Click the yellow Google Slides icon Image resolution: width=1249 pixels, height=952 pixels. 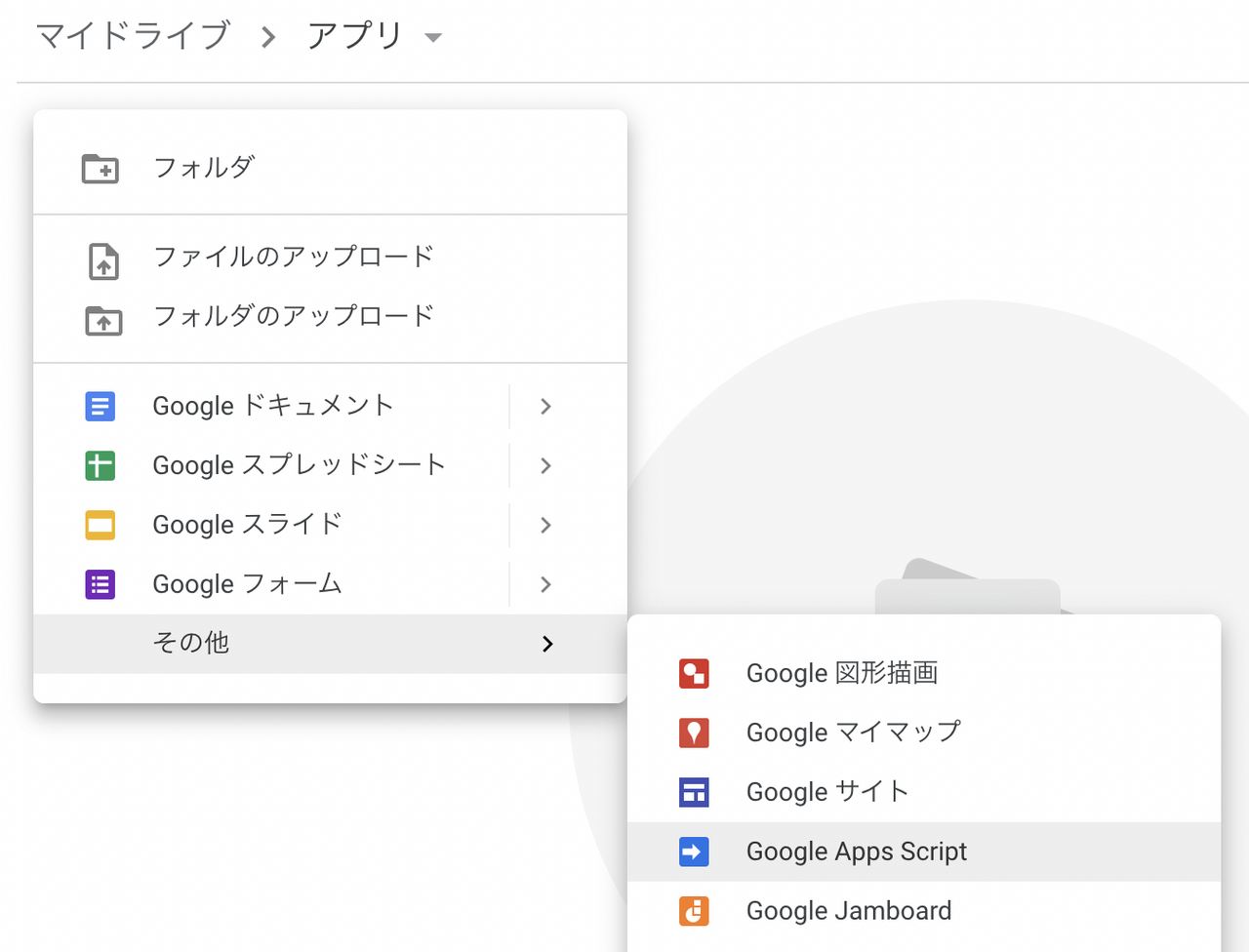[x=100, y=525]
